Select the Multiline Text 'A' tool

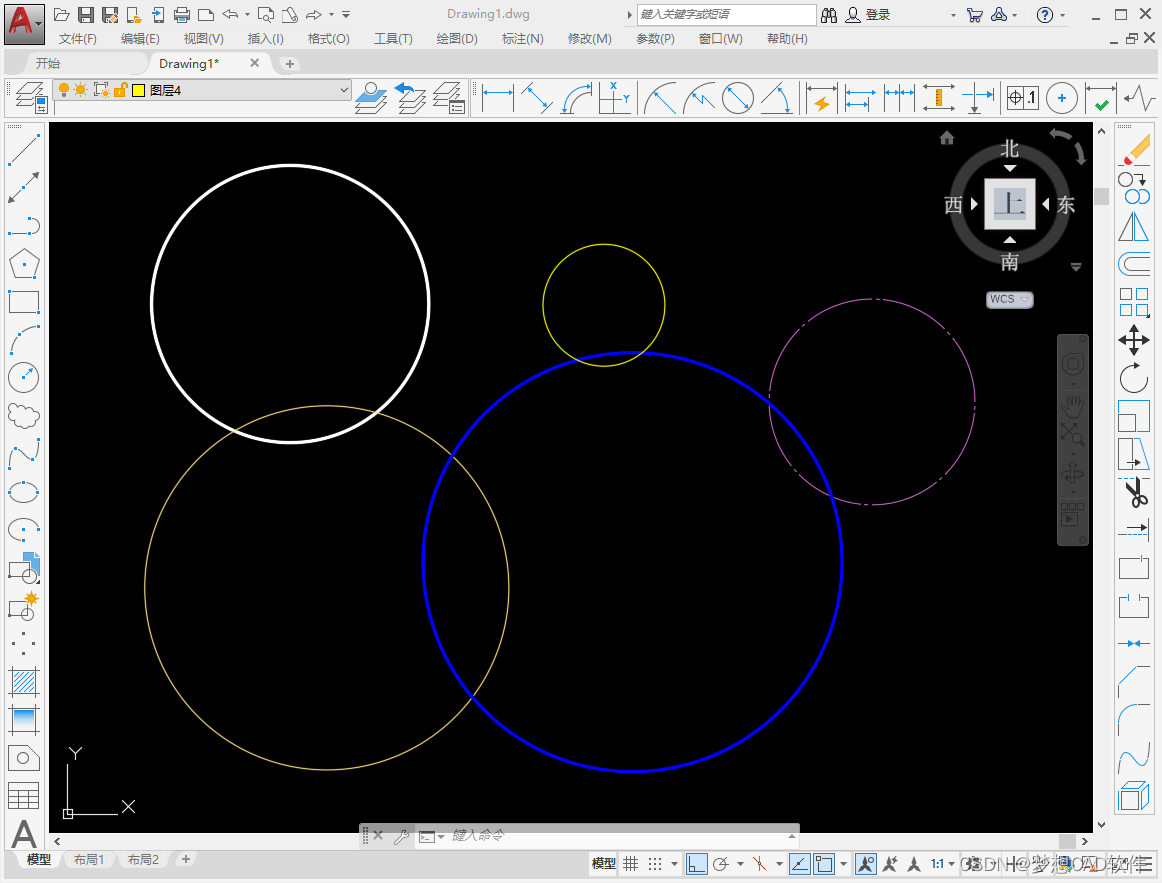(24, 834)
